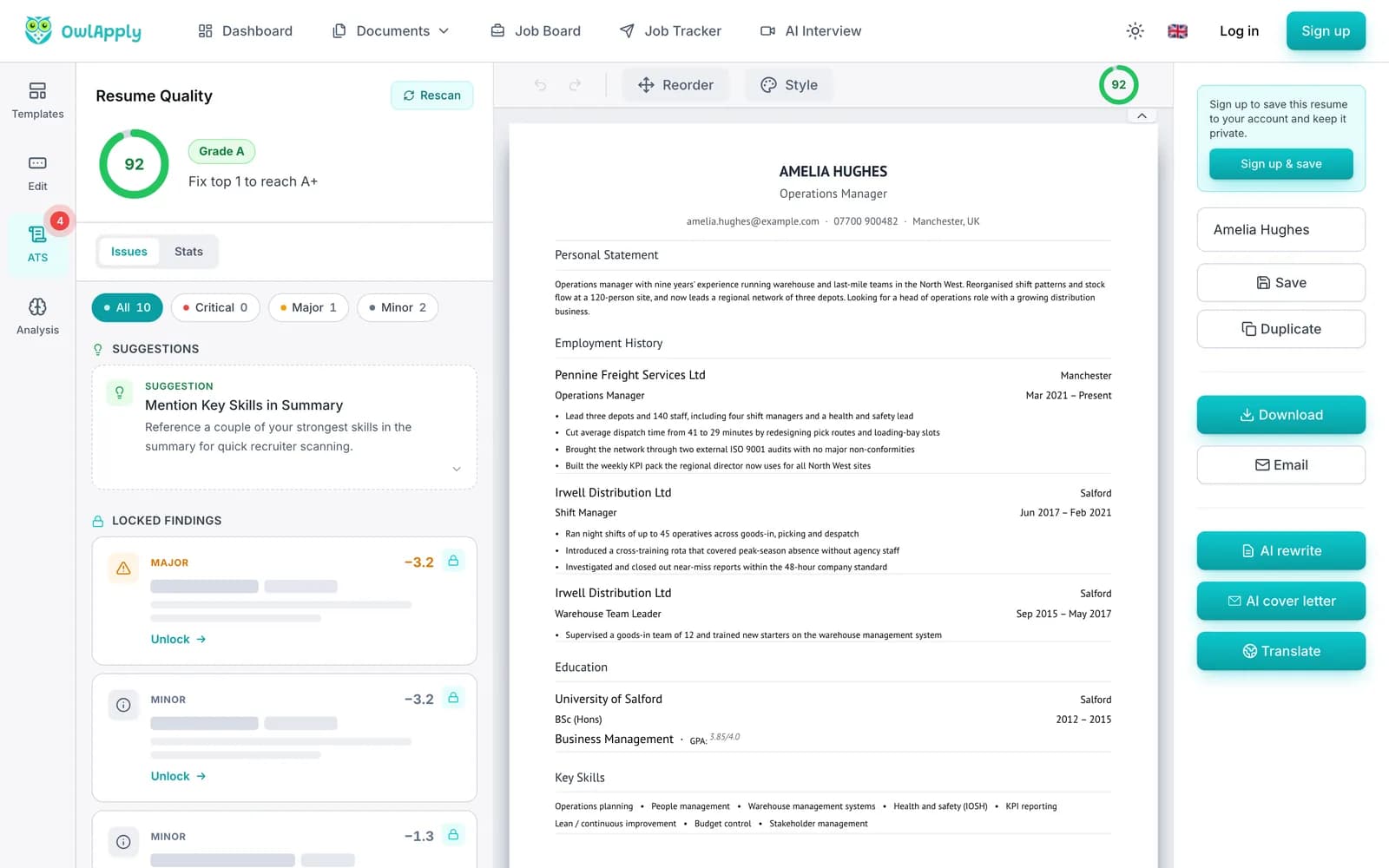Image resolution: width=1389 pixels, height=868 pixels.
Task: Click Unlock on the -3.2 MINOR finding
Action: click(x=178, y=776)
